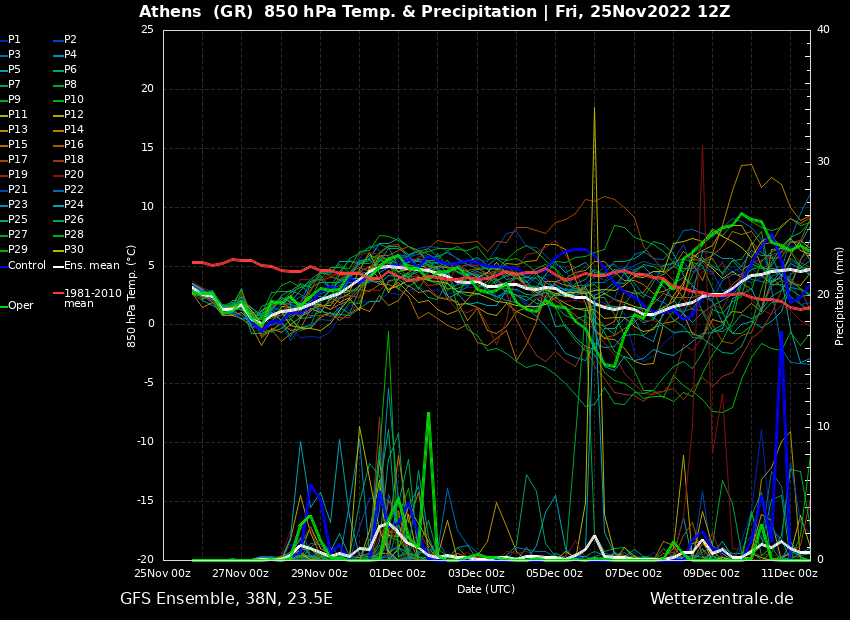Click the 25 temperature axis value
This screenshot has height=620, width=850.
click(147, 30)
